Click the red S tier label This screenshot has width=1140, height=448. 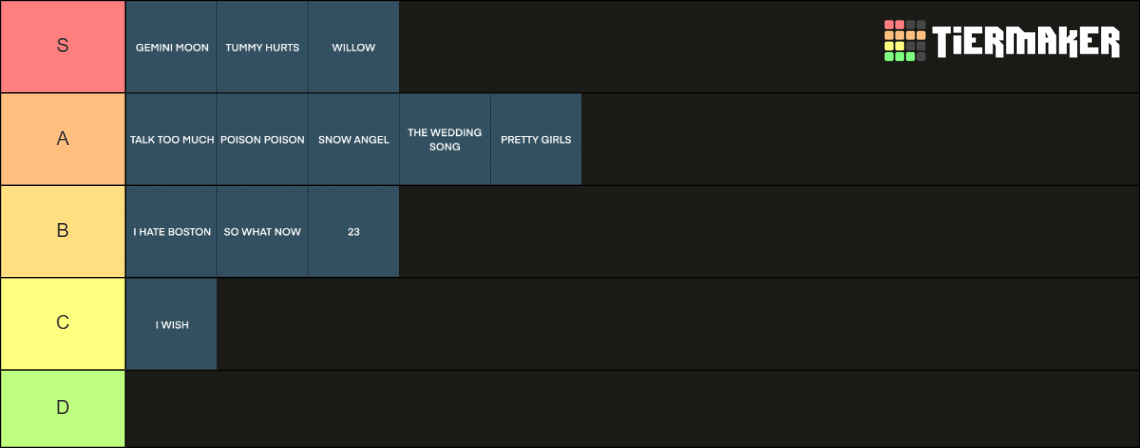click(63, 47)
